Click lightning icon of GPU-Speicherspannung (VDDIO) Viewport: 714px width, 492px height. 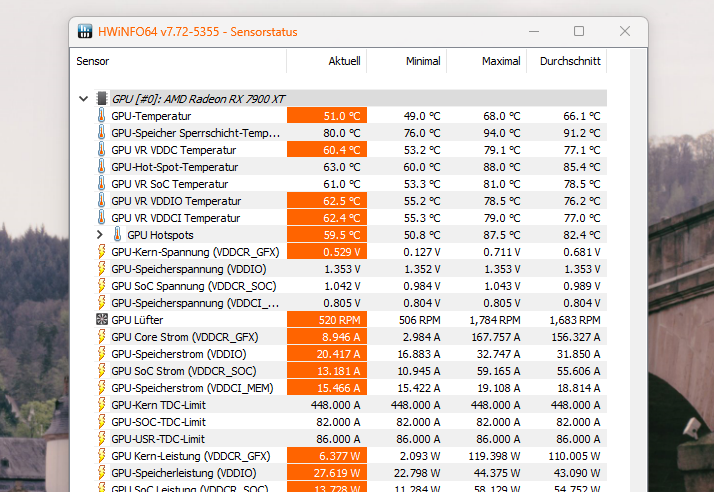[102, 269]
